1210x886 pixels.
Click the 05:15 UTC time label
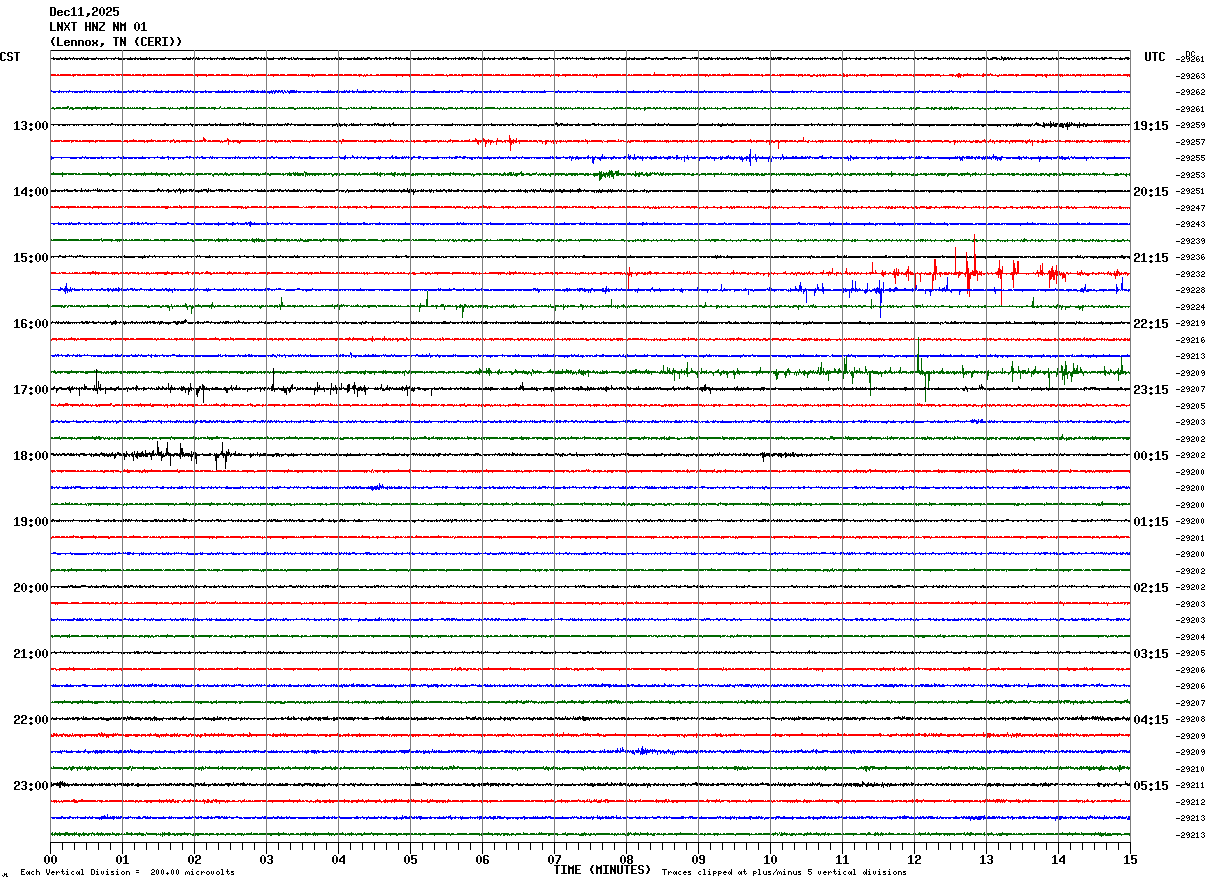coord(1150,786)
